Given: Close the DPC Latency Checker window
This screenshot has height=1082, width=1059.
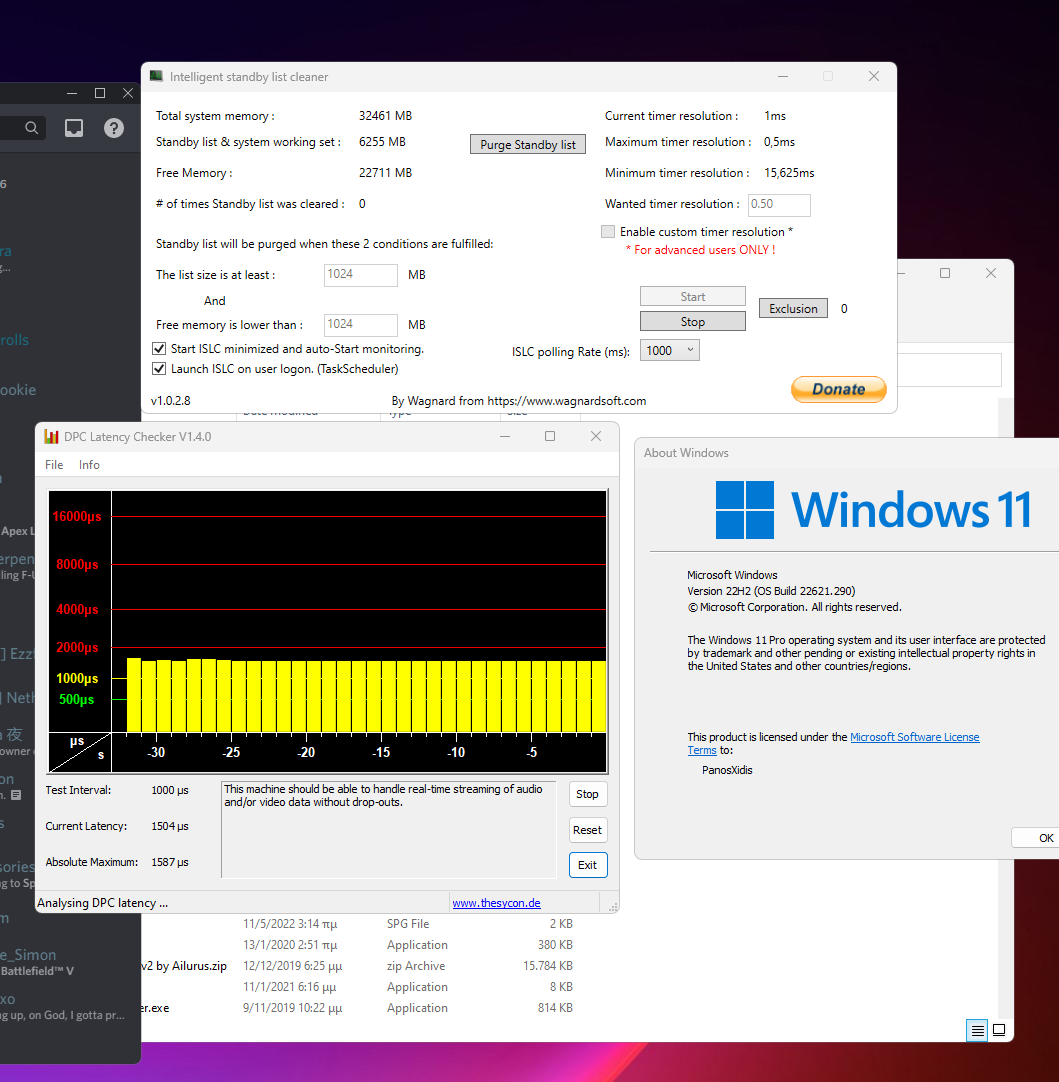Looking at the screenshot, I should click(x=596, y=436).
